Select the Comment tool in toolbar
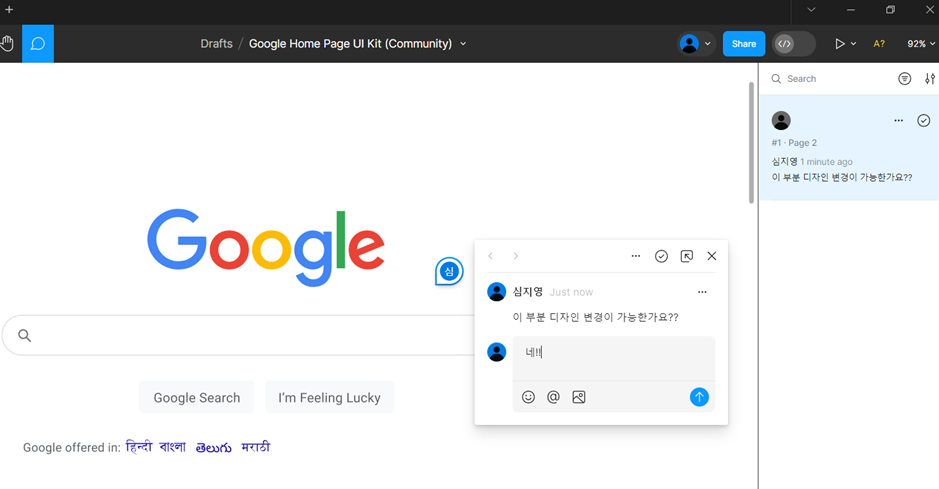This screenshot has height=489, width=939. pyautogui.click(x=38, y=44)
